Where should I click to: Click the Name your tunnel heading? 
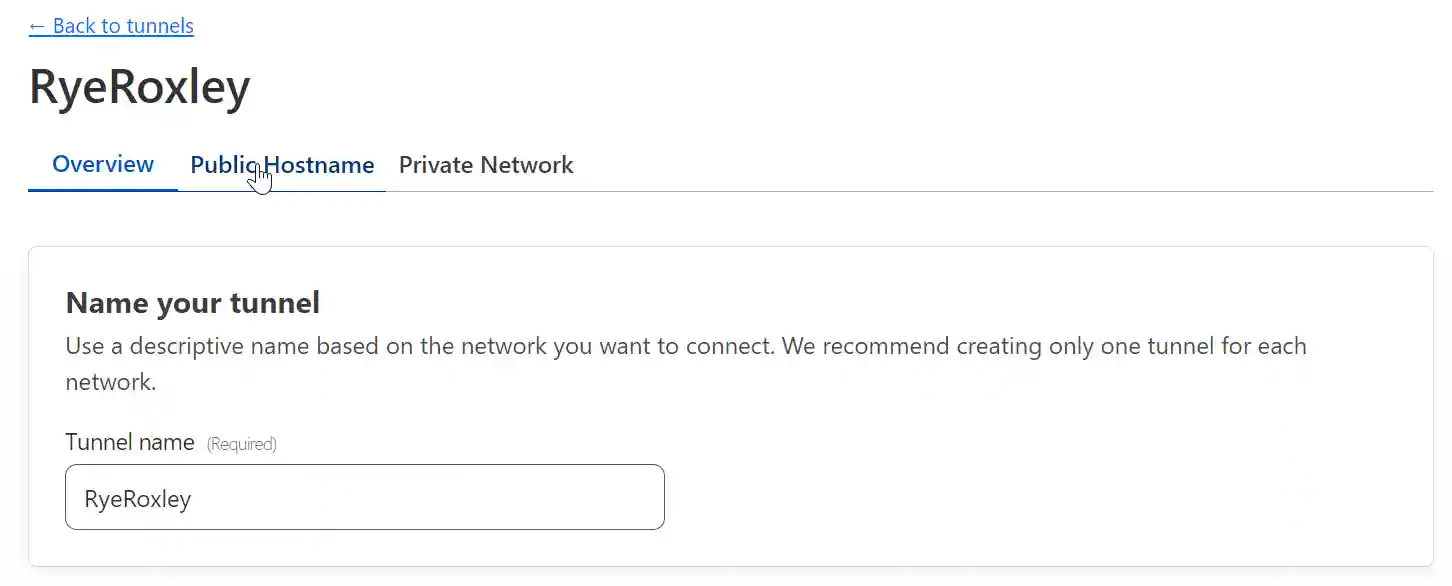point(192,302)
